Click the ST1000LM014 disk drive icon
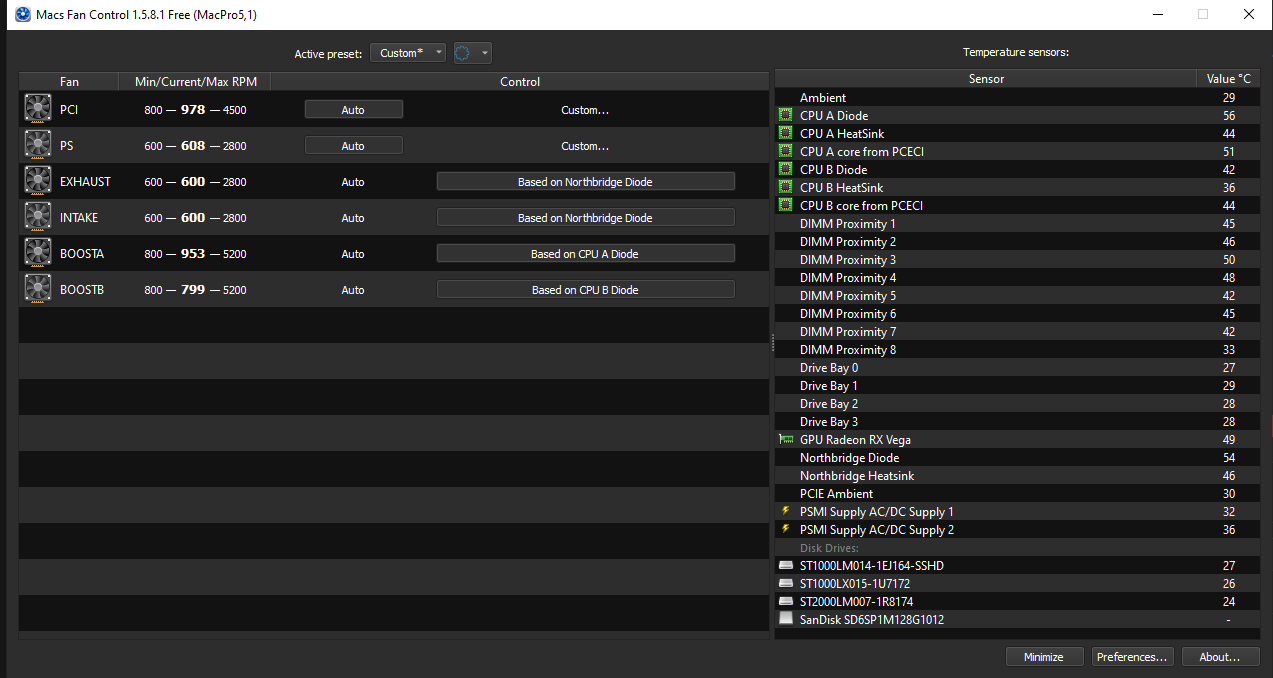The image size is (1273, 678). 785,566
